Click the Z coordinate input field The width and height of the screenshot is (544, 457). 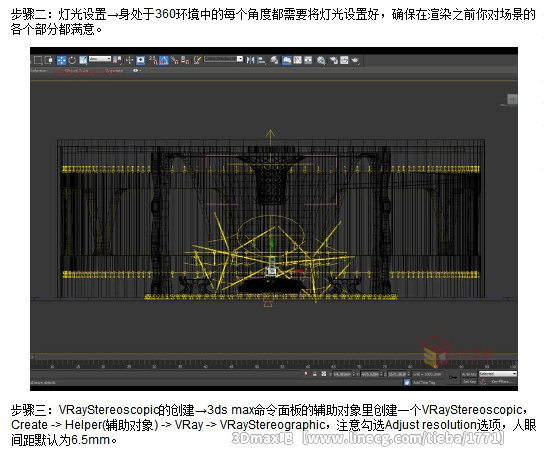click(397, 374)
